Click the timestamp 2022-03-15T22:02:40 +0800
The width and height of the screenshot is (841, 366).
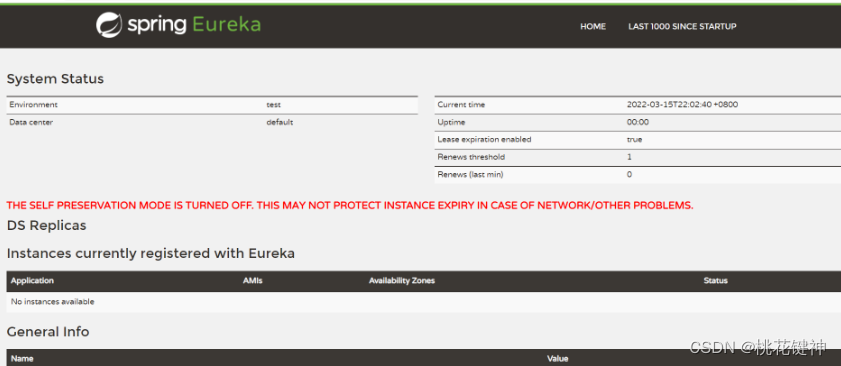[x=682, y=105]
